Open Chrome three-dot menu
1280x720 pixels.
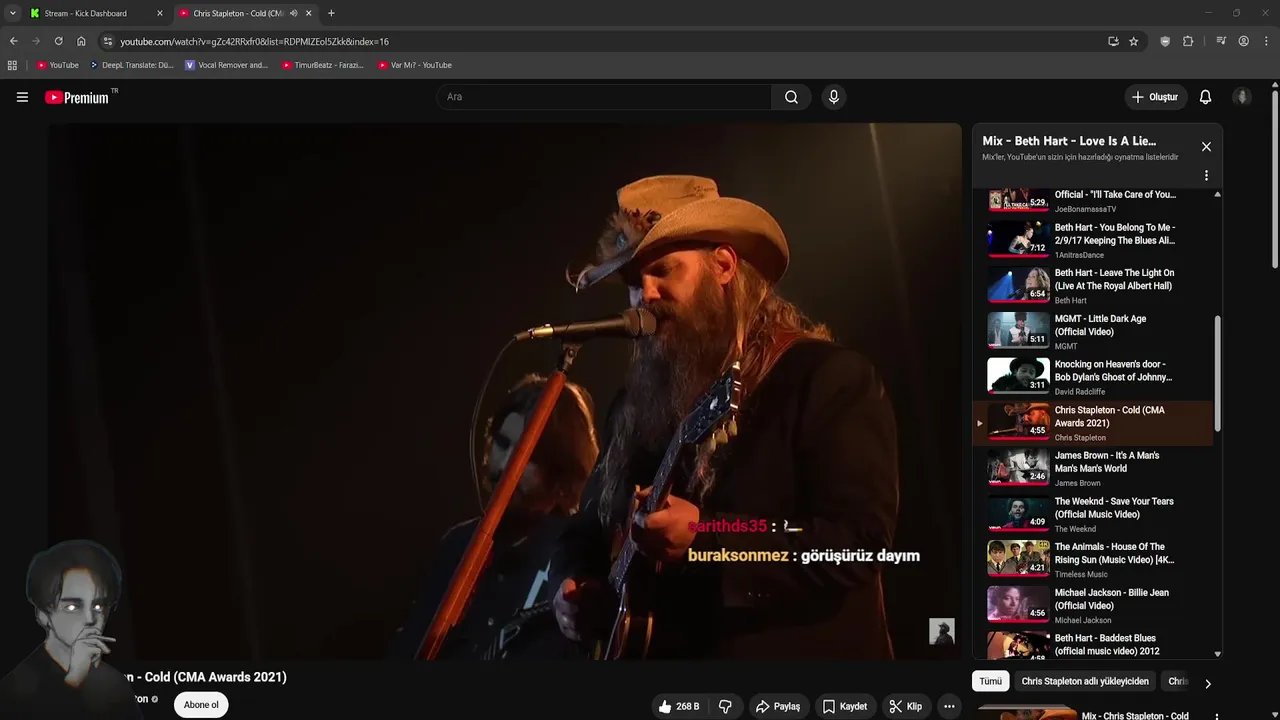tap(1266, 41)
